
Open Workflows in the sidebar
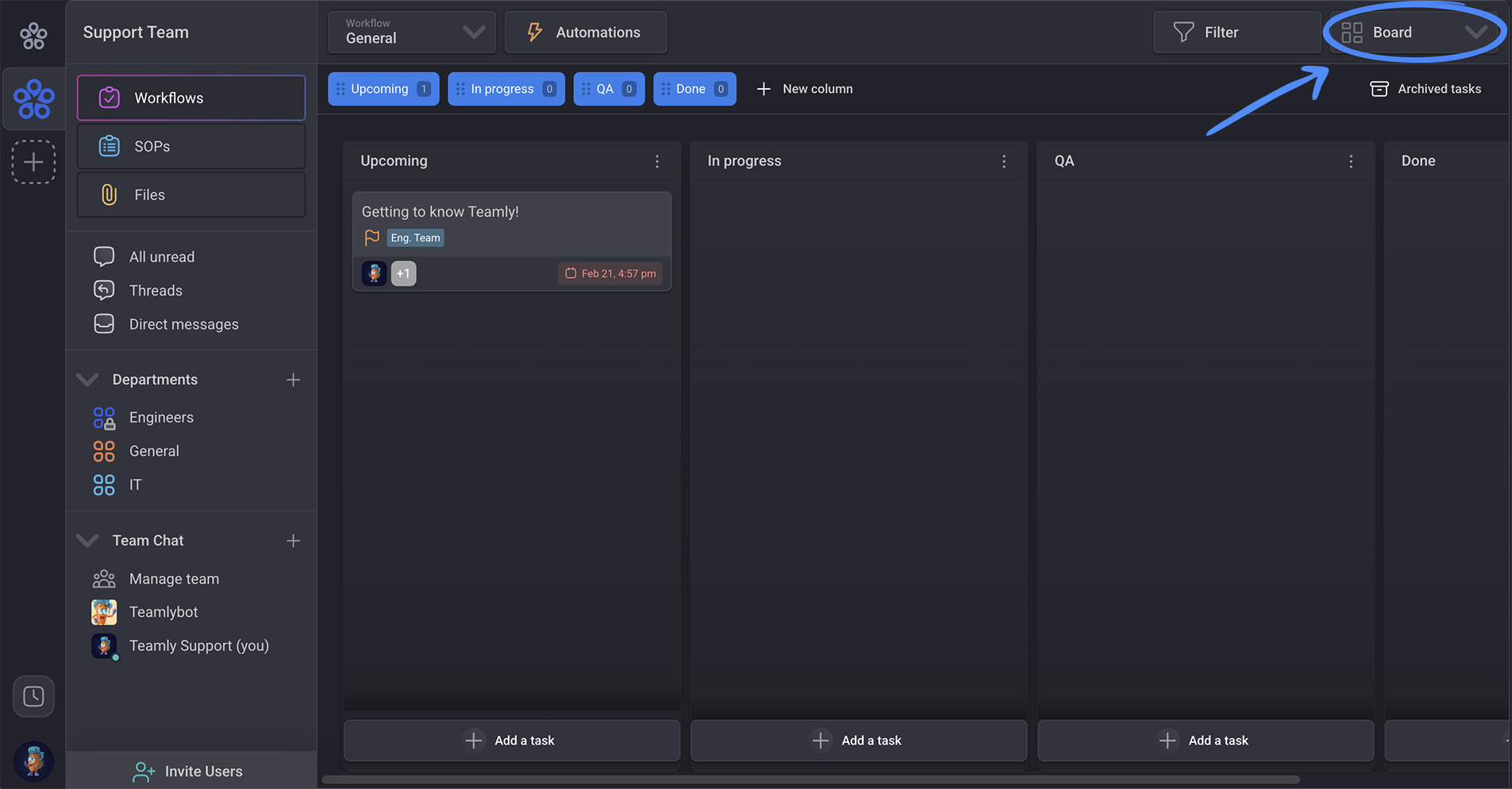click(x=191, y=98)
